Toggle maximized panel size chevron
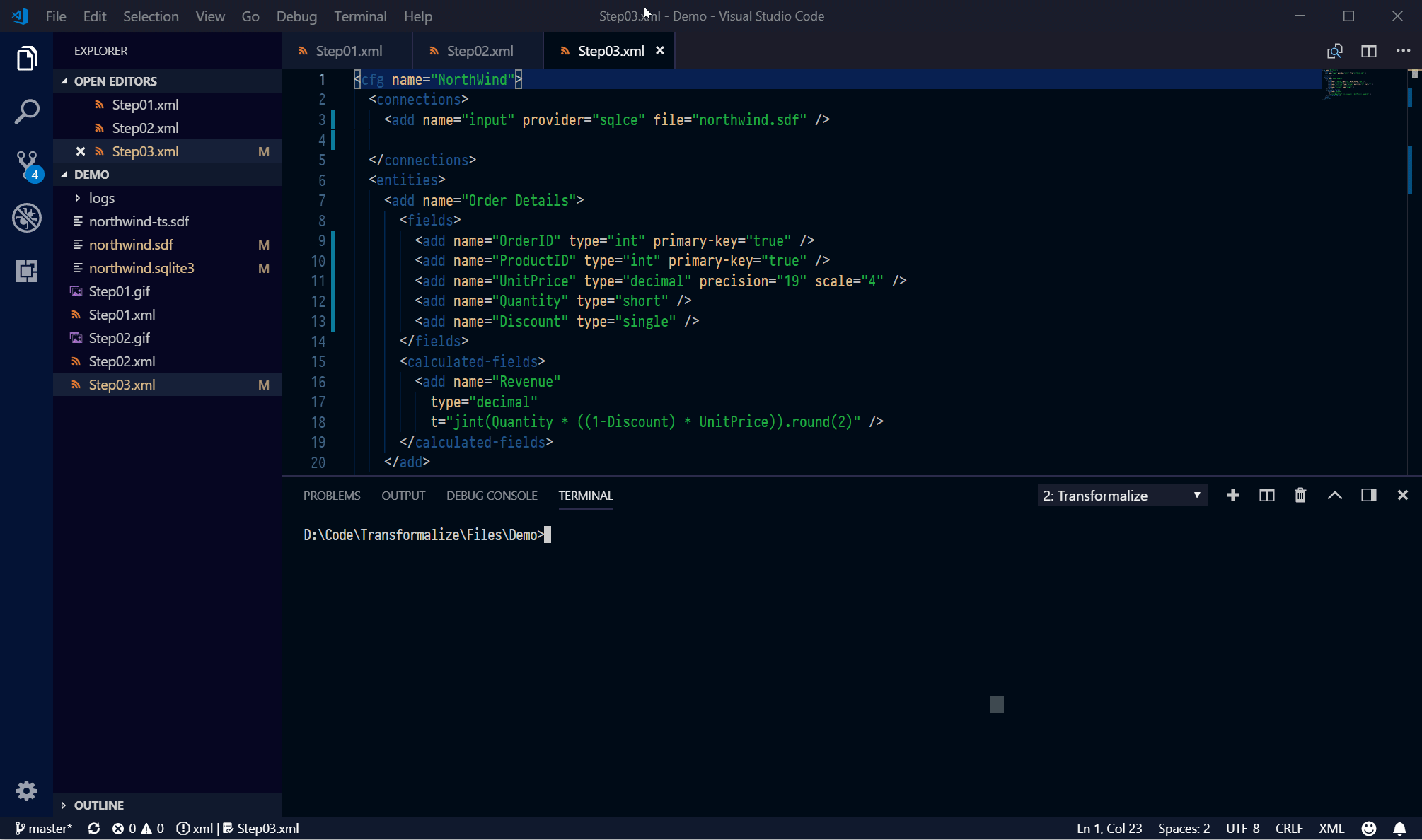 (x=1334, y=495)
